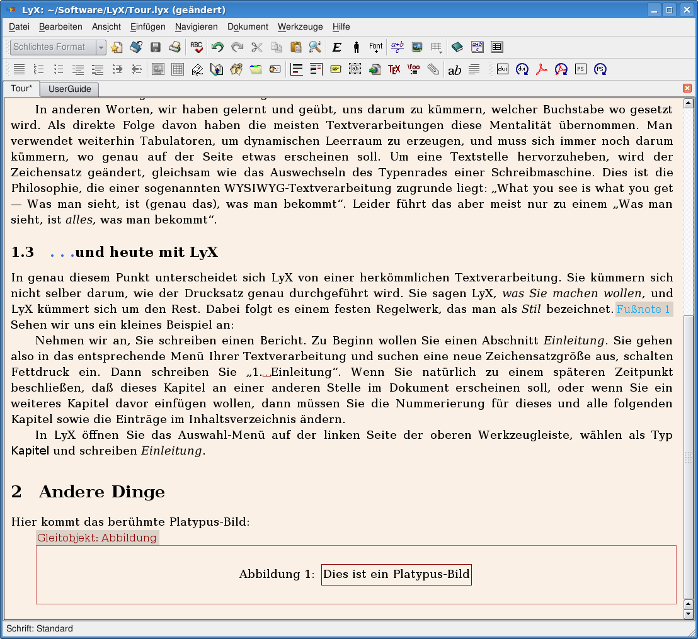Undo the last action with the green arrow
Screen dimensions: 698x639
tap(218, 47)
